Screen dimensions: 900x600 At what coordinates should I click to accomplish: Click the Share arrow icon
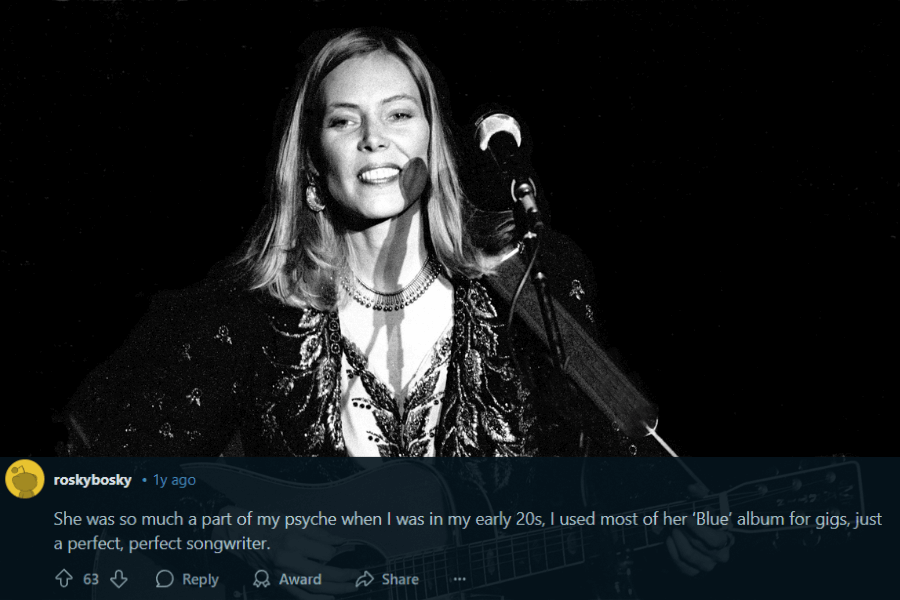pyautogui.click(x=363, y=578)
